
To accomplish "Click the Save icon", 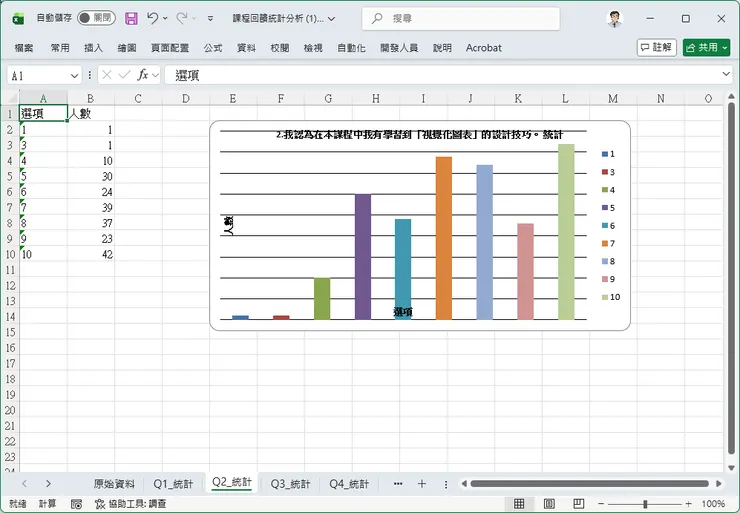I will pyautogui.click(x=131, y=18).
